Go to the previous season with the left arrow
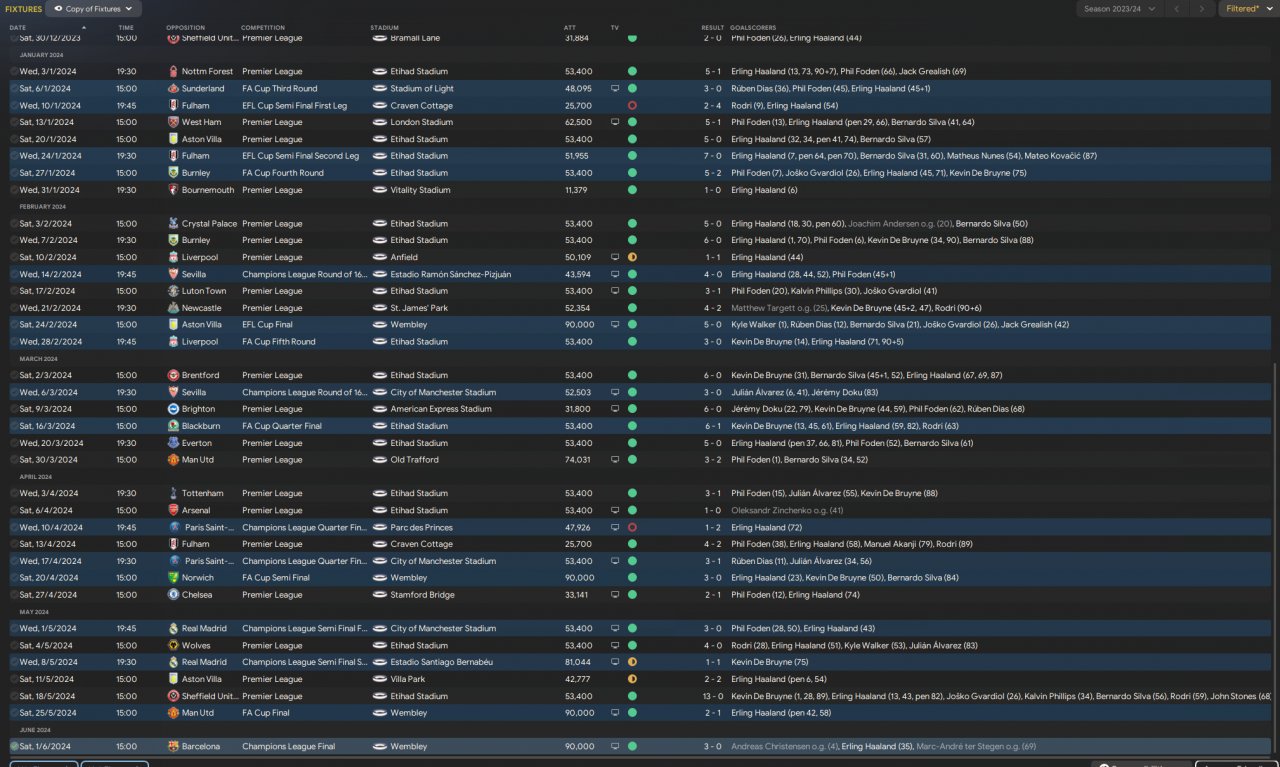This screenshot has width=1280, height=767. coord(1176,9)
